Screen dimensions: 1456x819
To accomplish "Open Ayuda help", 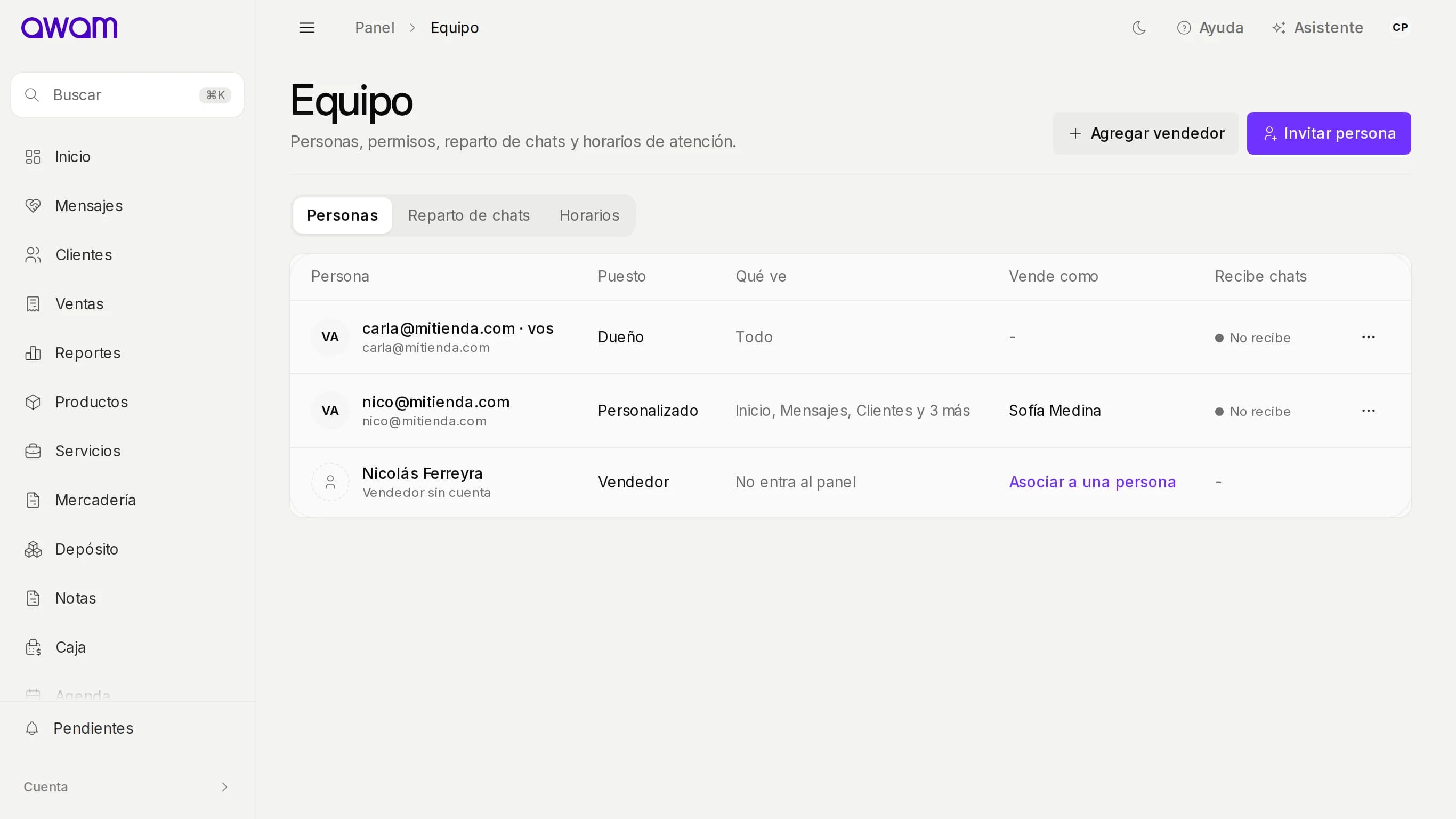I will (1210, 28).
